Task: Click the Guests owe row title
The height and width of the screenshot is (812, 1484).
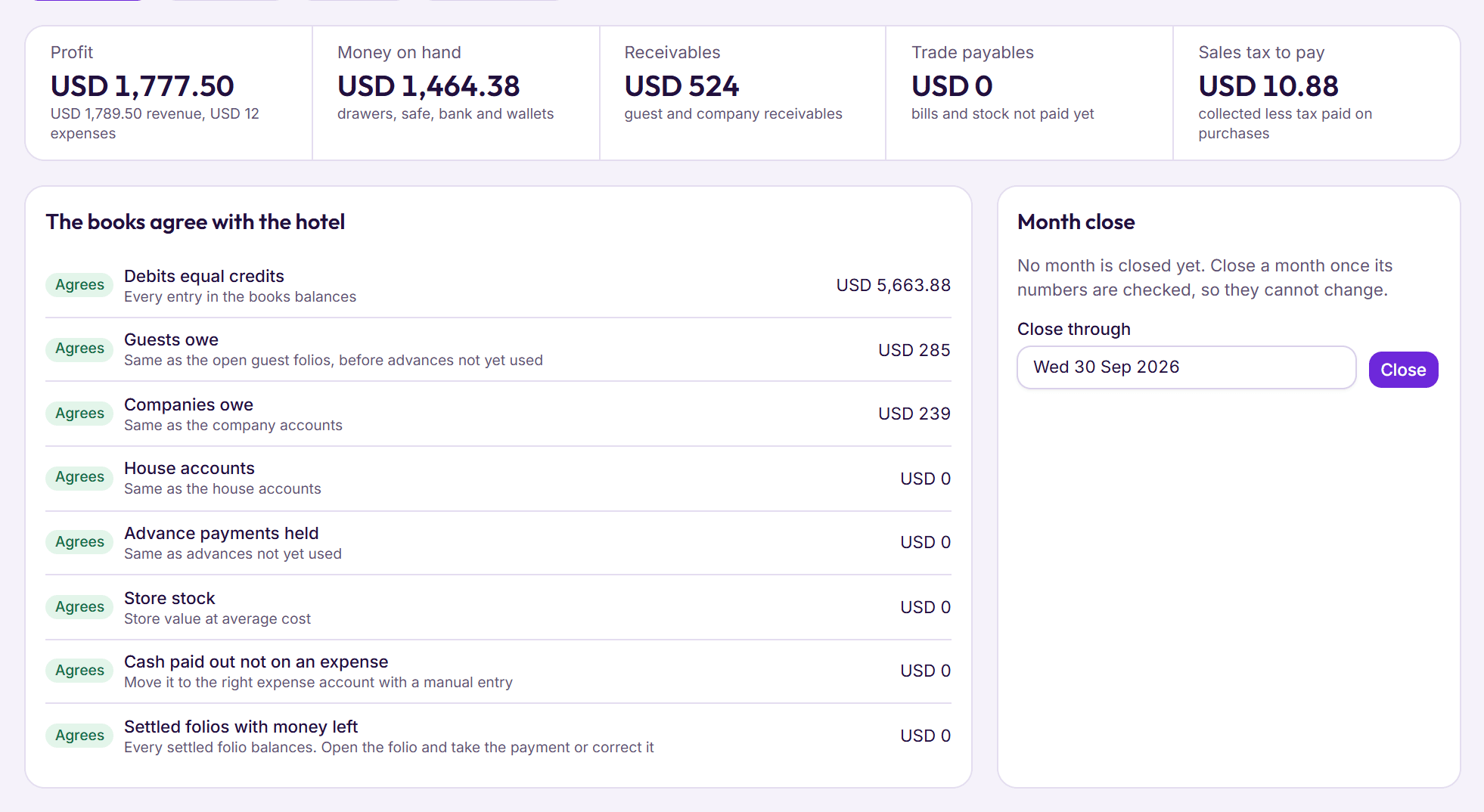Action: (171, 339)
